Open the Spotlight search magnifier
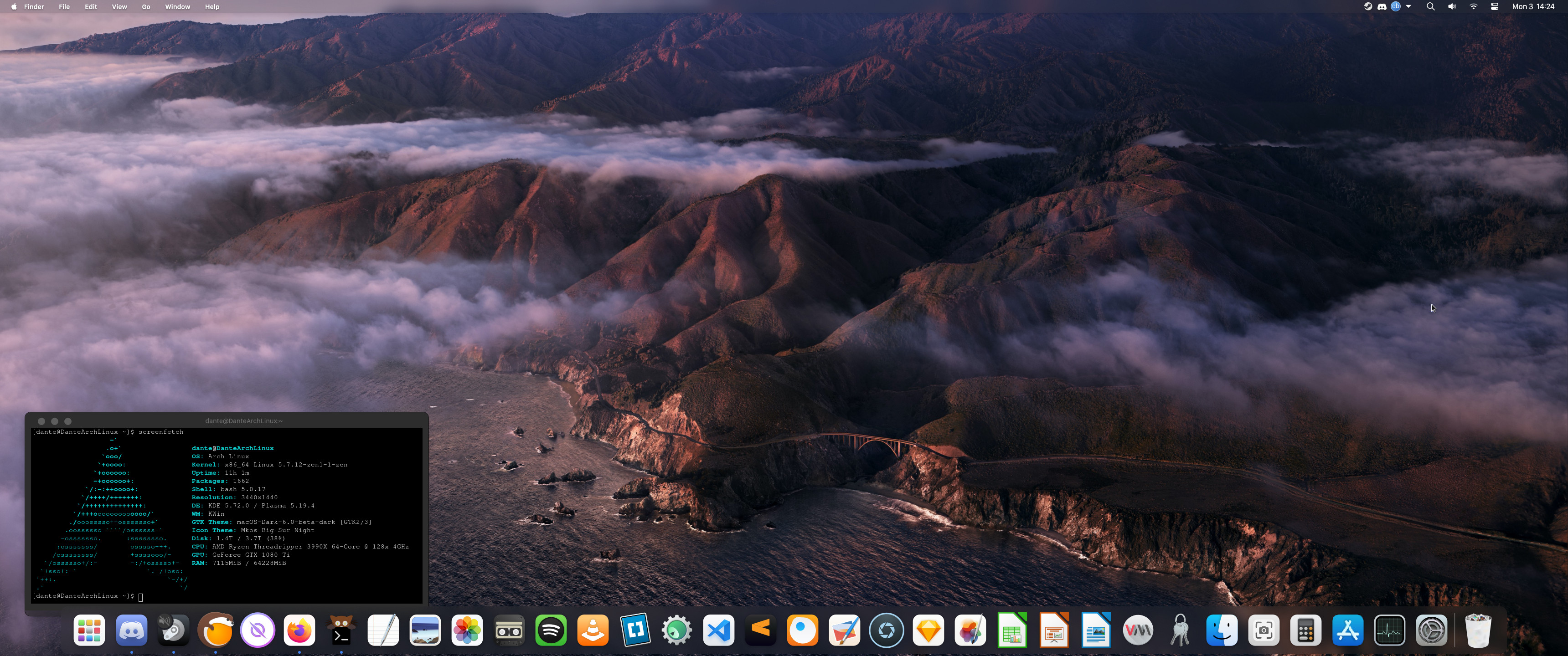Viewport: 1568px width, 656px height. pyautogui.click(x=1430, y=7)
